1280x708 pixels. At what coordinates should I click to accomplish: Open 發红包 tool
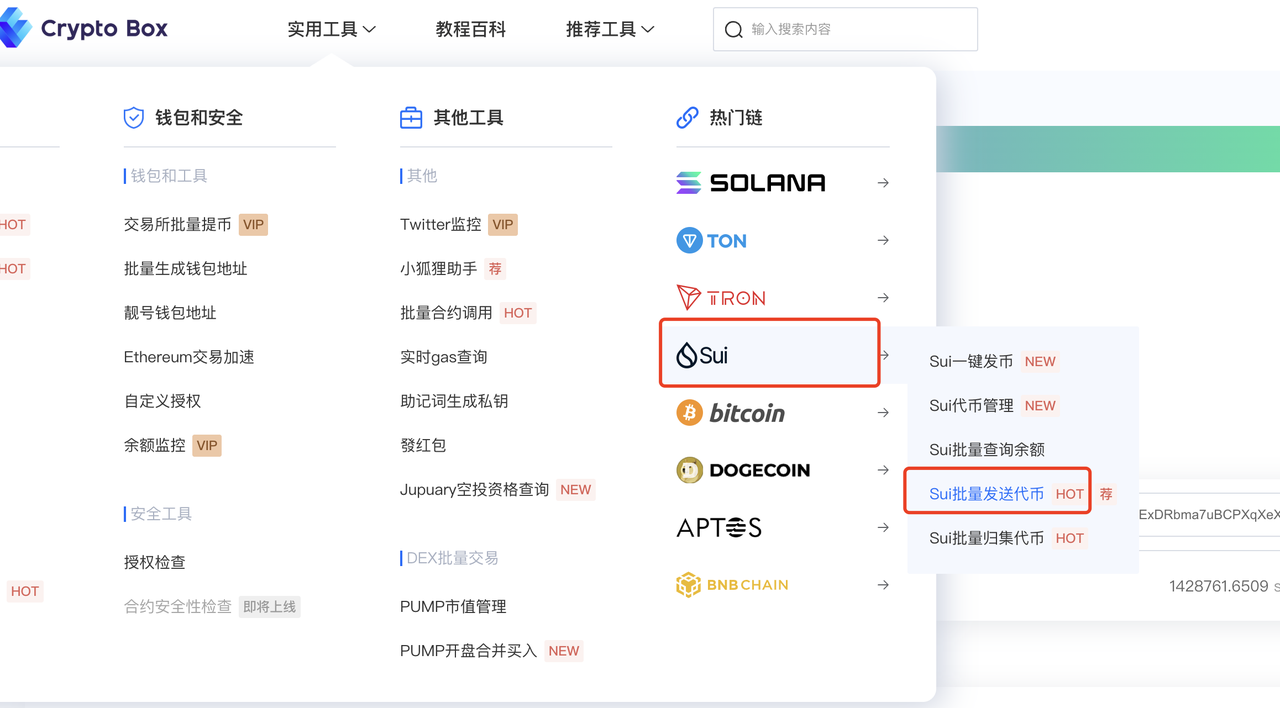click(x=423, y=445)
